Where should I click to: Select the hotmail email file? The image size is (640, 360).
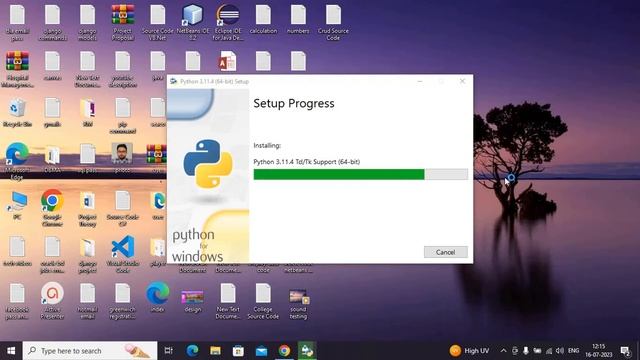point(87,301)
